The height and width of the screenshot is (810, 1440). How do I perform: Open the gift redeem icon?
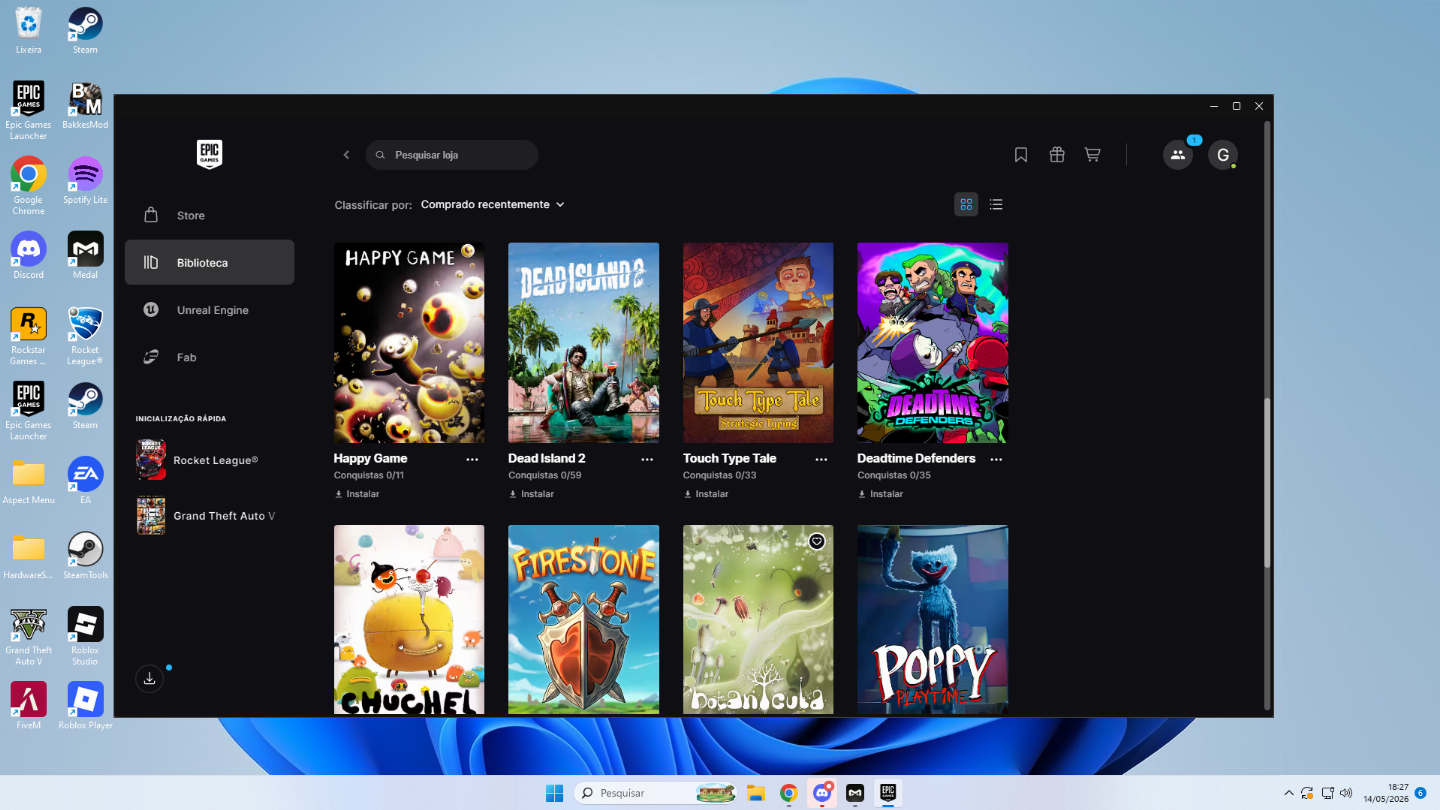click(1057, 155)
